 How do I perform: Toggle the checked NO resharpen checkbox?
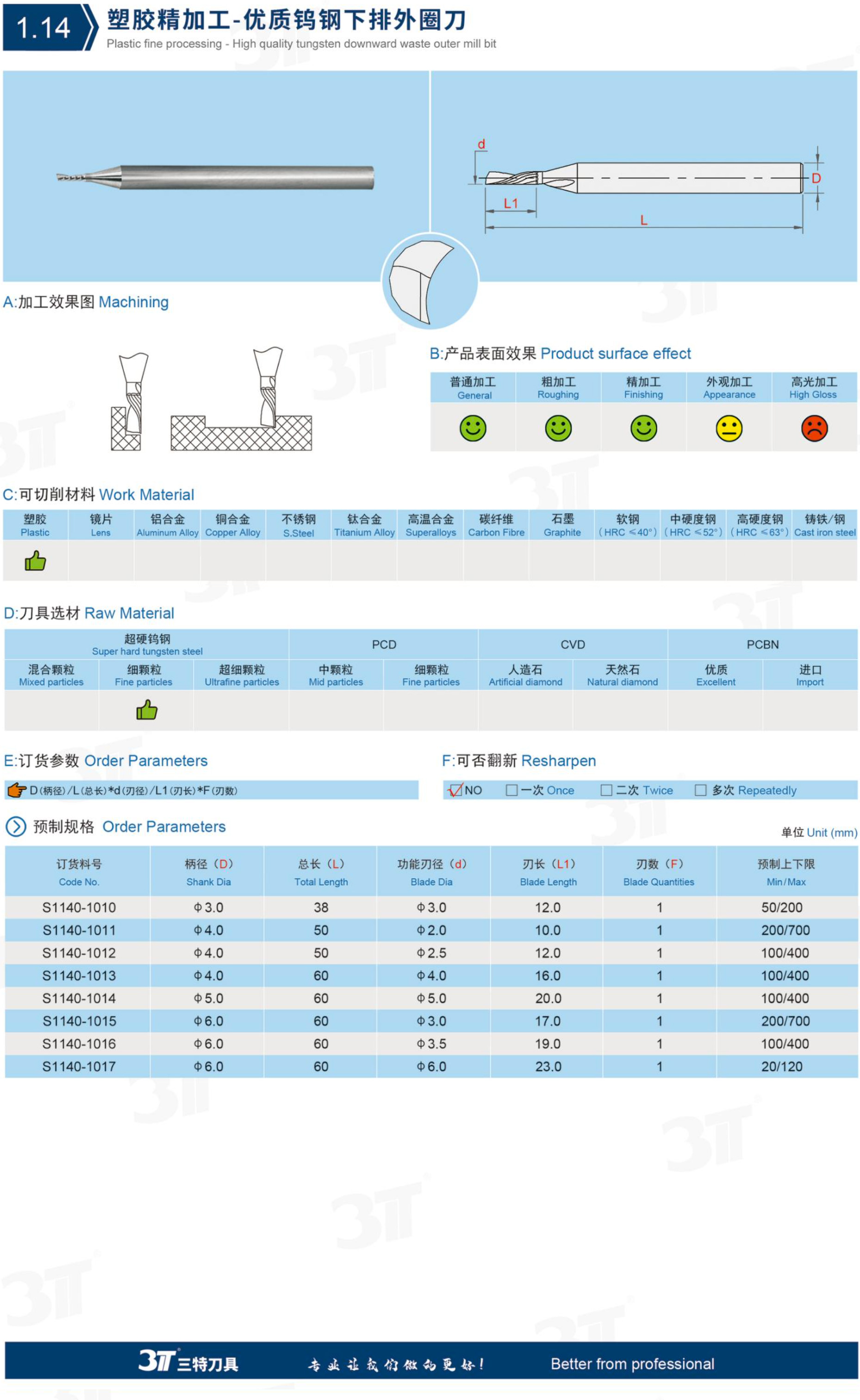[455, 790]
